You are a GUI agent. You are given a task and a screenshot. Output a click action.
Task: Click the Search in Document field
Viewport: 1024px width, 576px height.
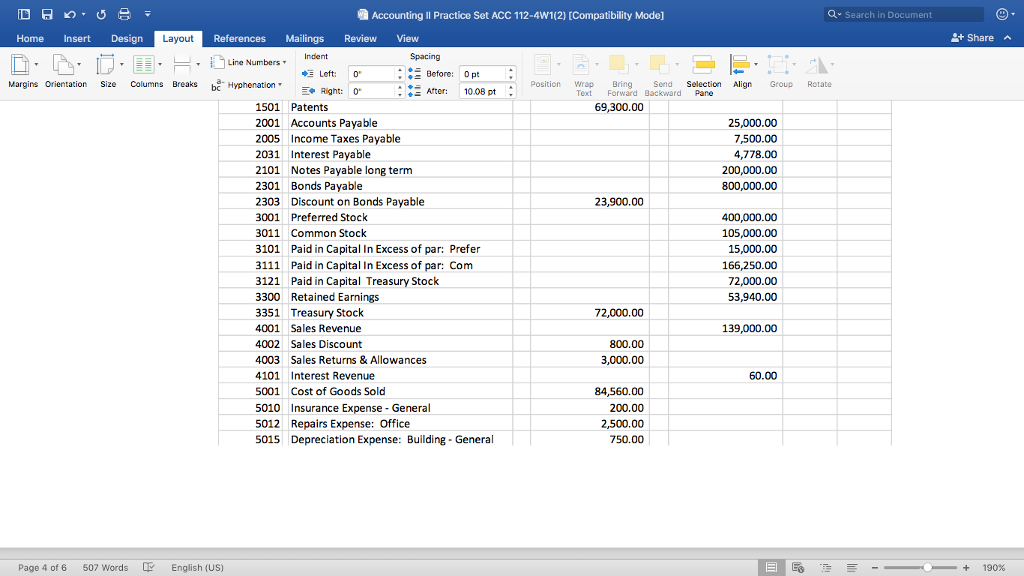(x=901, y=14)
